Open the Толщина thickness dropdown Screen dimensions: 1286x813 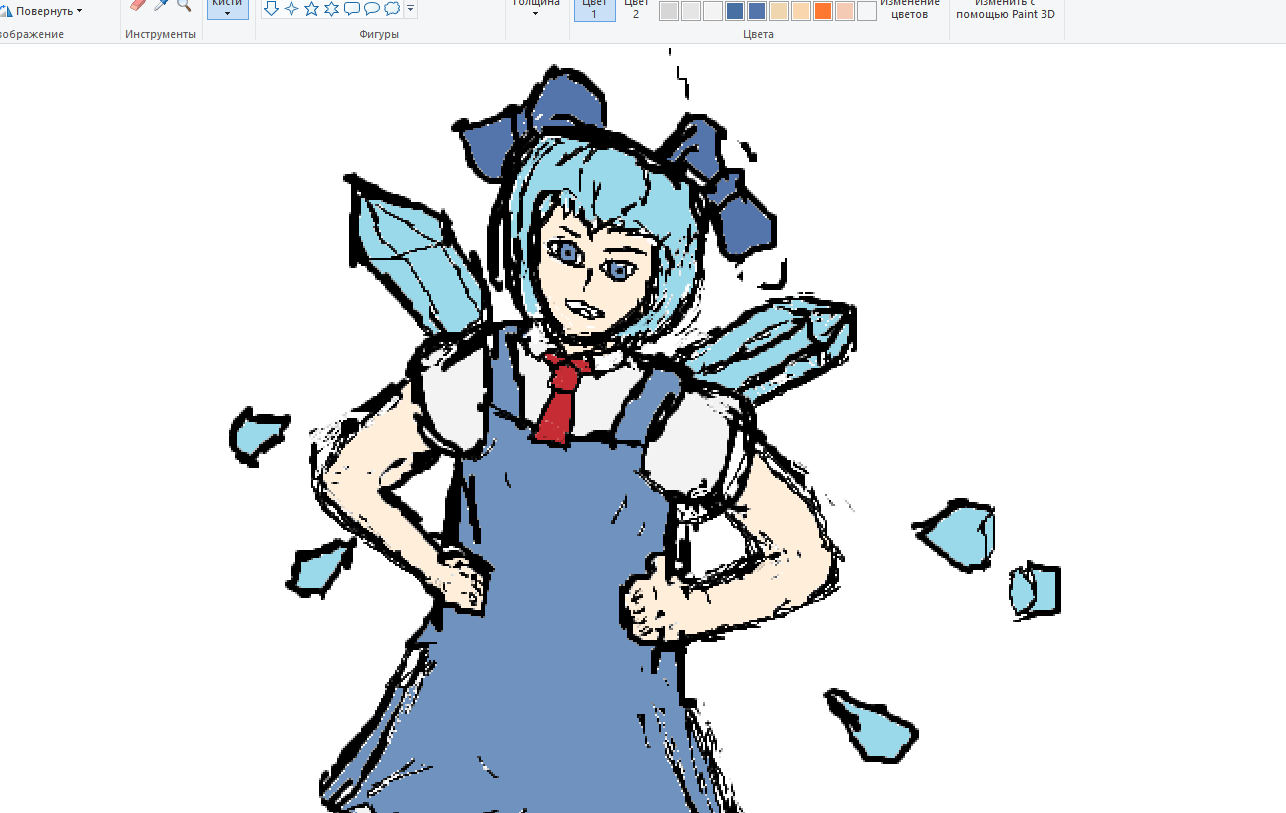(536, 8)
